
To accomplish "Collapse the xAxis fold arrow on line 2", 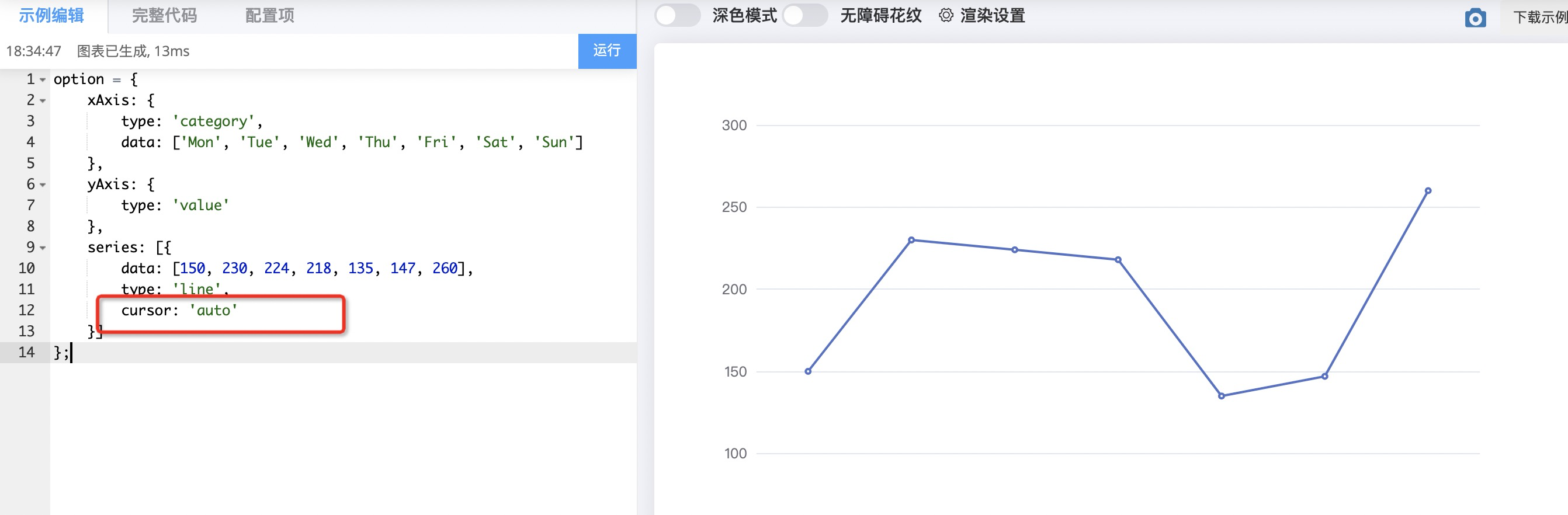I will tap(43, 100).
